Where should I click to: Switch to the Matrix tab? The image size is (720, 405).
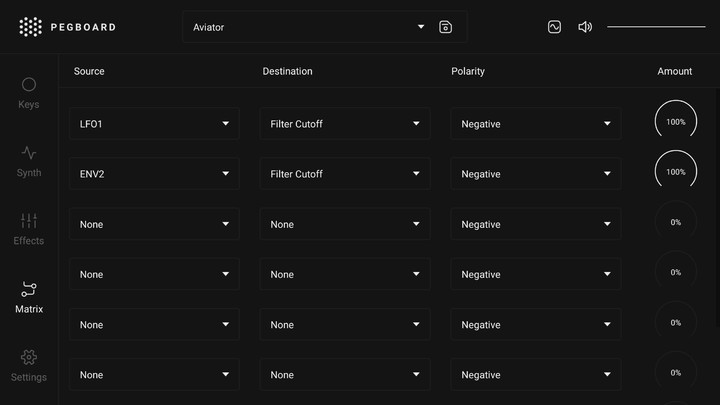coord(29,296)
